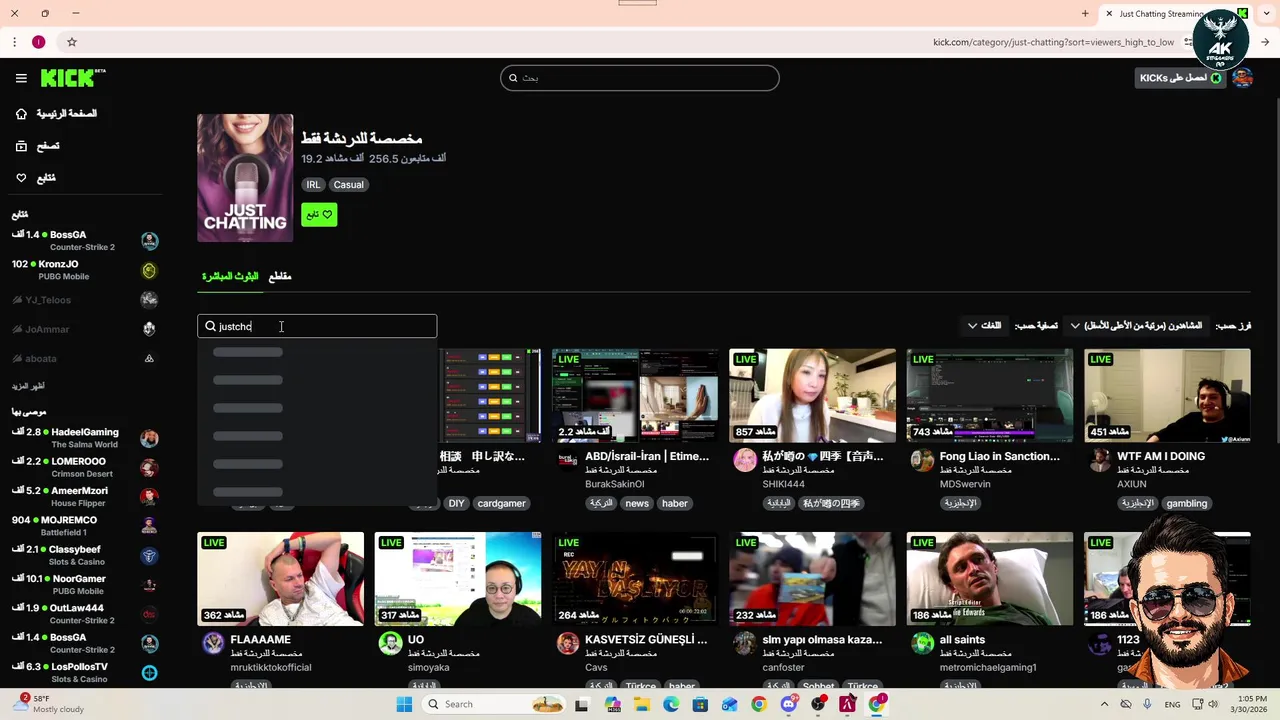
Task: Open the SHIKI444 stream thumbnail
Action: pos(812,395)
